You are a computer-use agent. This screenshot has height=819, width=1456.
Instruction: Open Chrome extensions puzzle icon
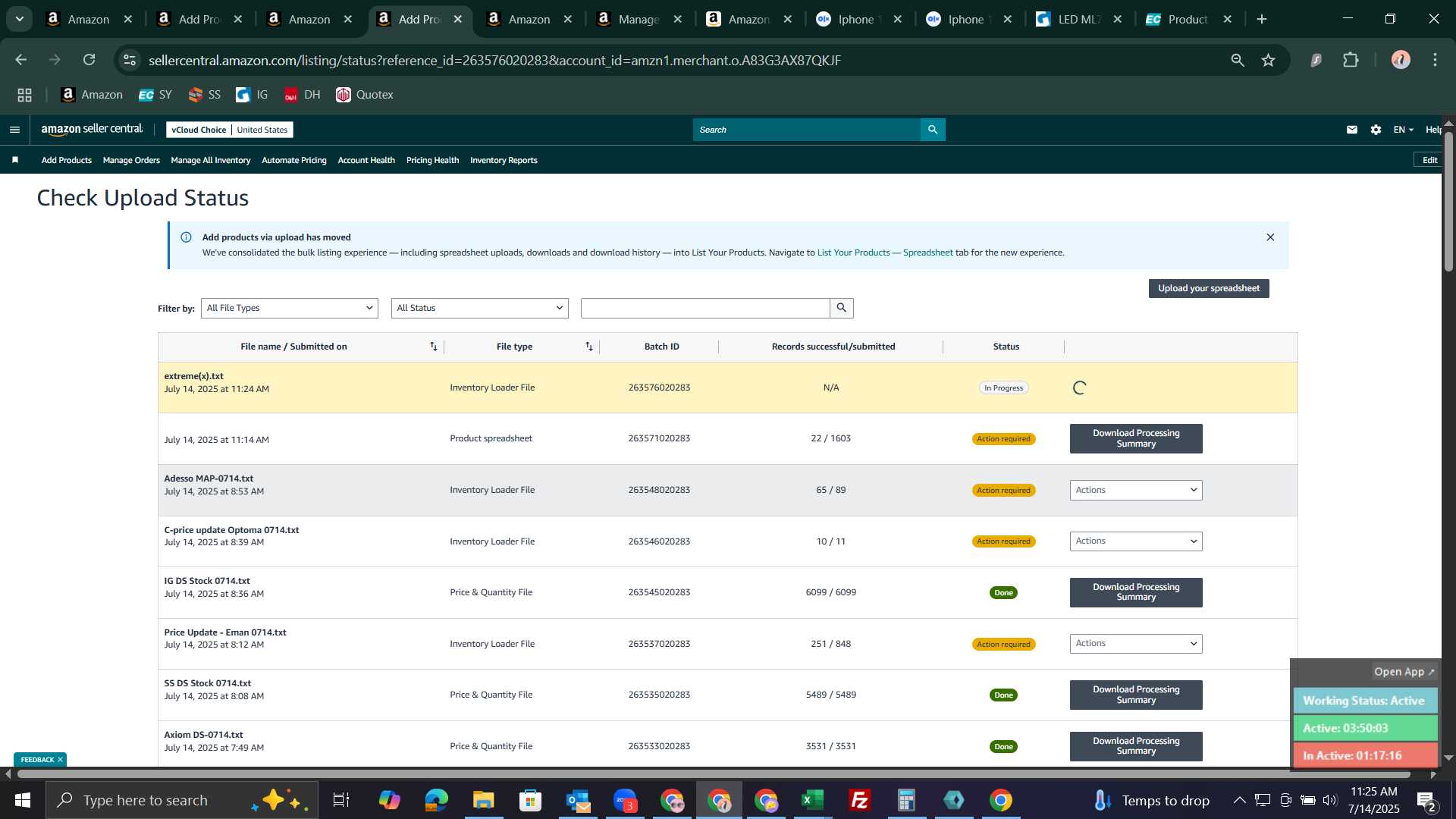click(x=1351, y=60)
